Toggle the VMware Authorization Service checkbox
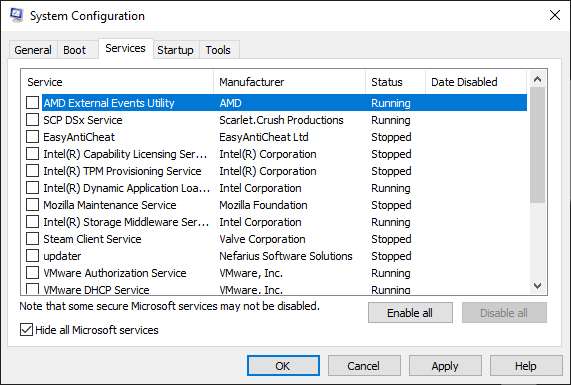 32,273
